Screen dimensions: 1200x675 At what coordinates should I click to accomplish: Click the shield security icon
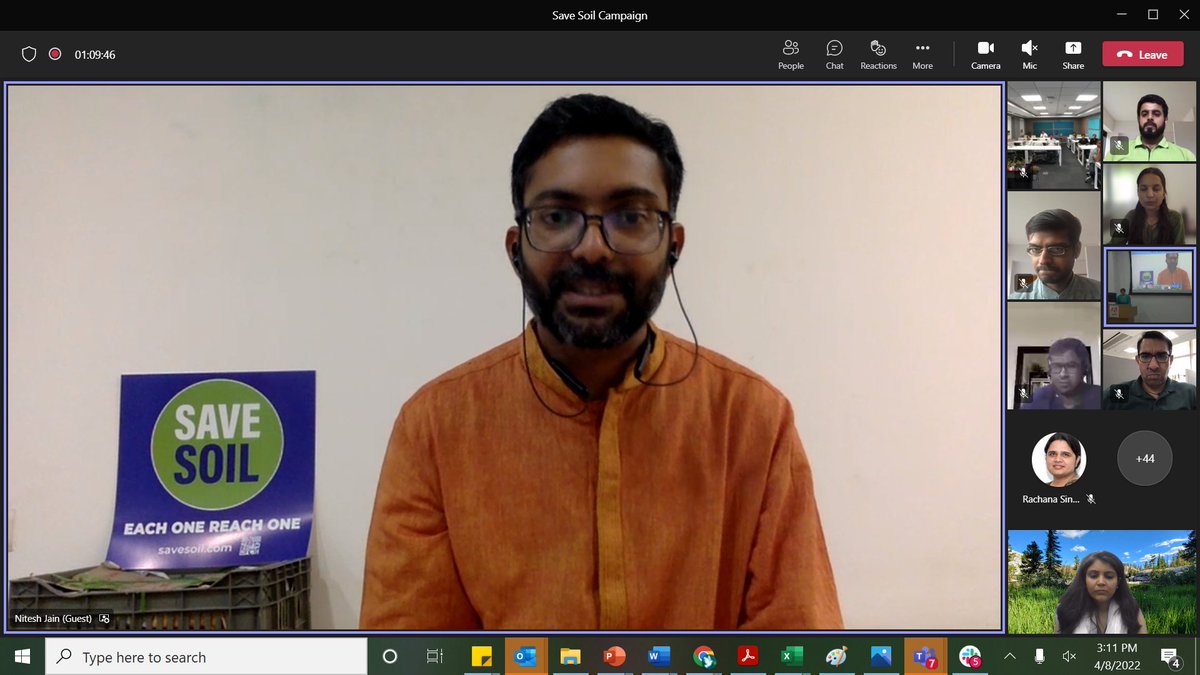pyautogui.click(x=29, y=54)
